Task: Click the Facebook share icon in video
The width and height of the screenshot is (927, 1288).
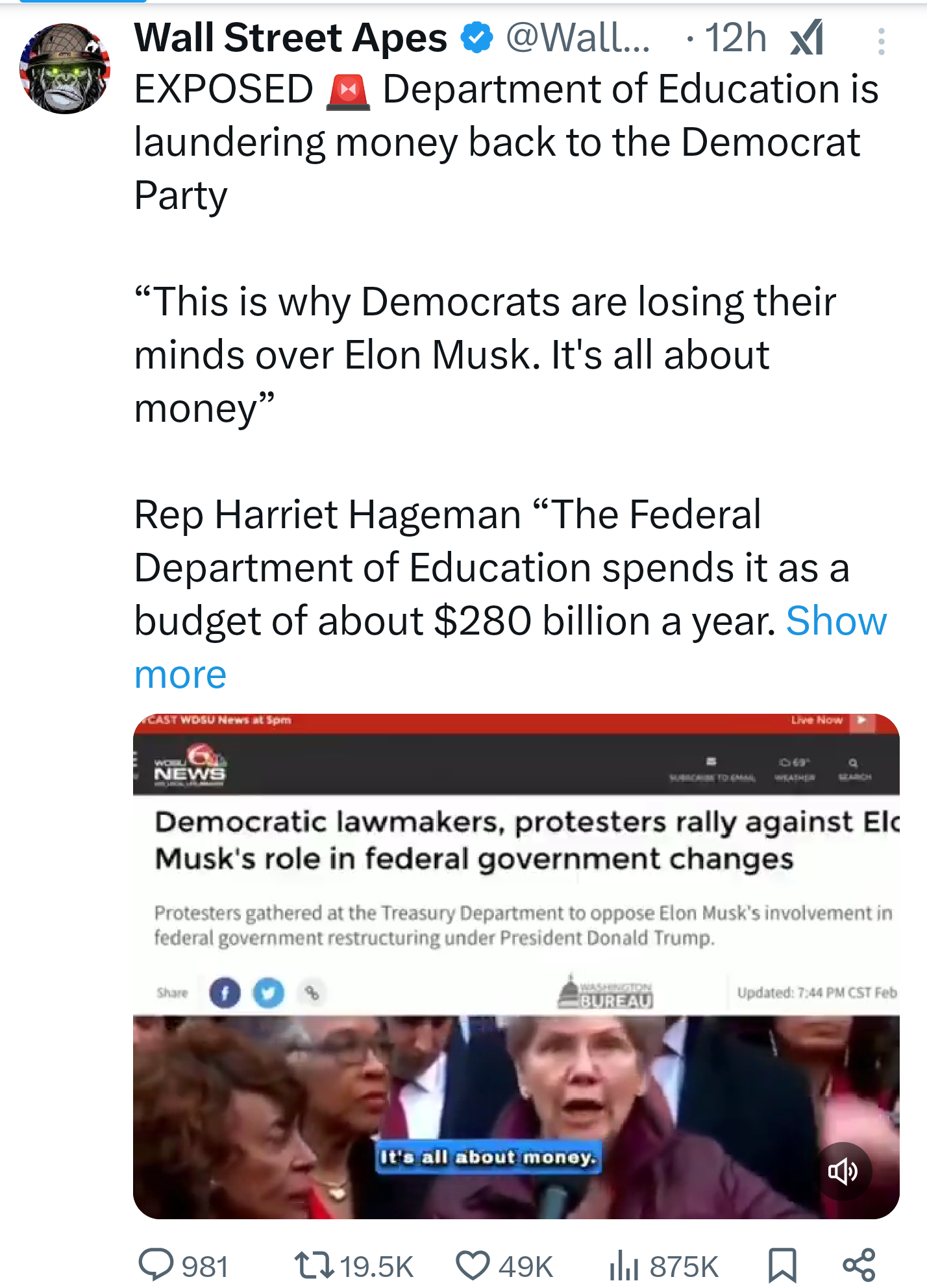Action: click(x=225, y=993)
